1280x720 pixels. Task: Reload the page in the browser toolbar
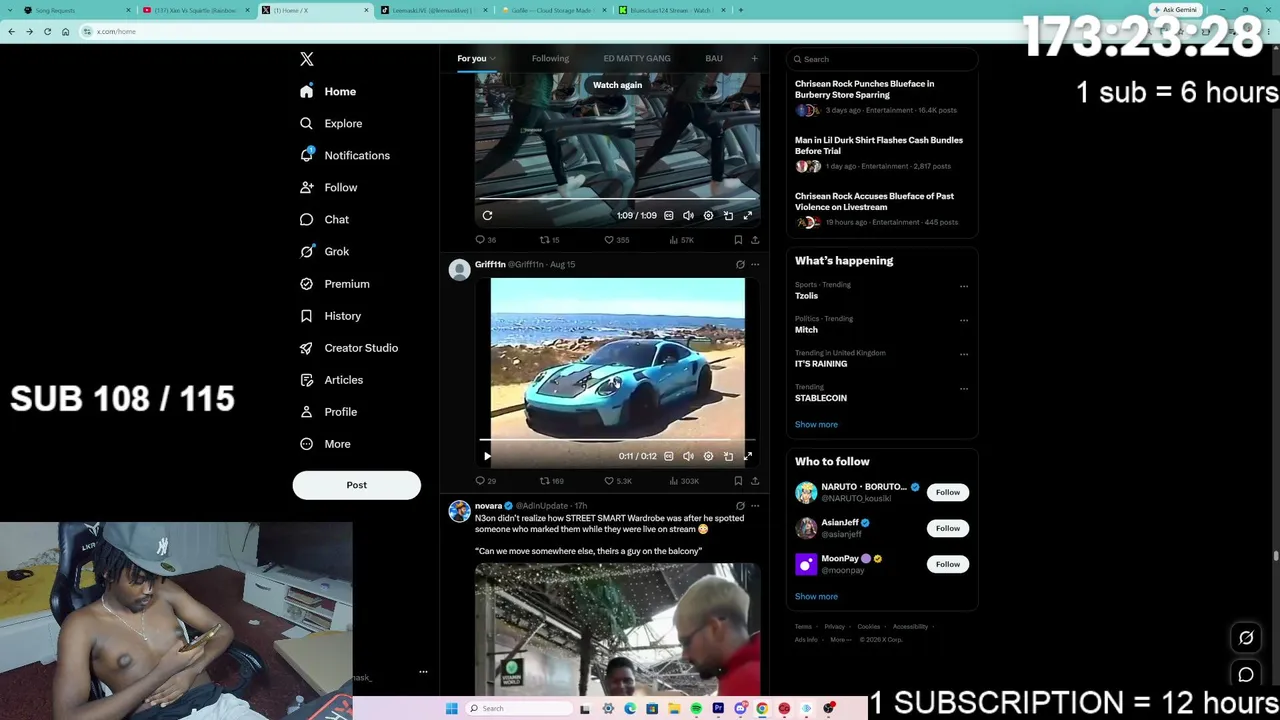(47, 31)
